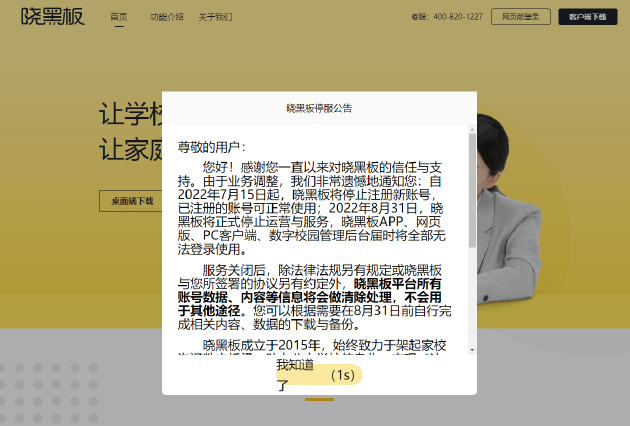
Task: Click the customer service number 400-820-1227
Action: [458, 17]
